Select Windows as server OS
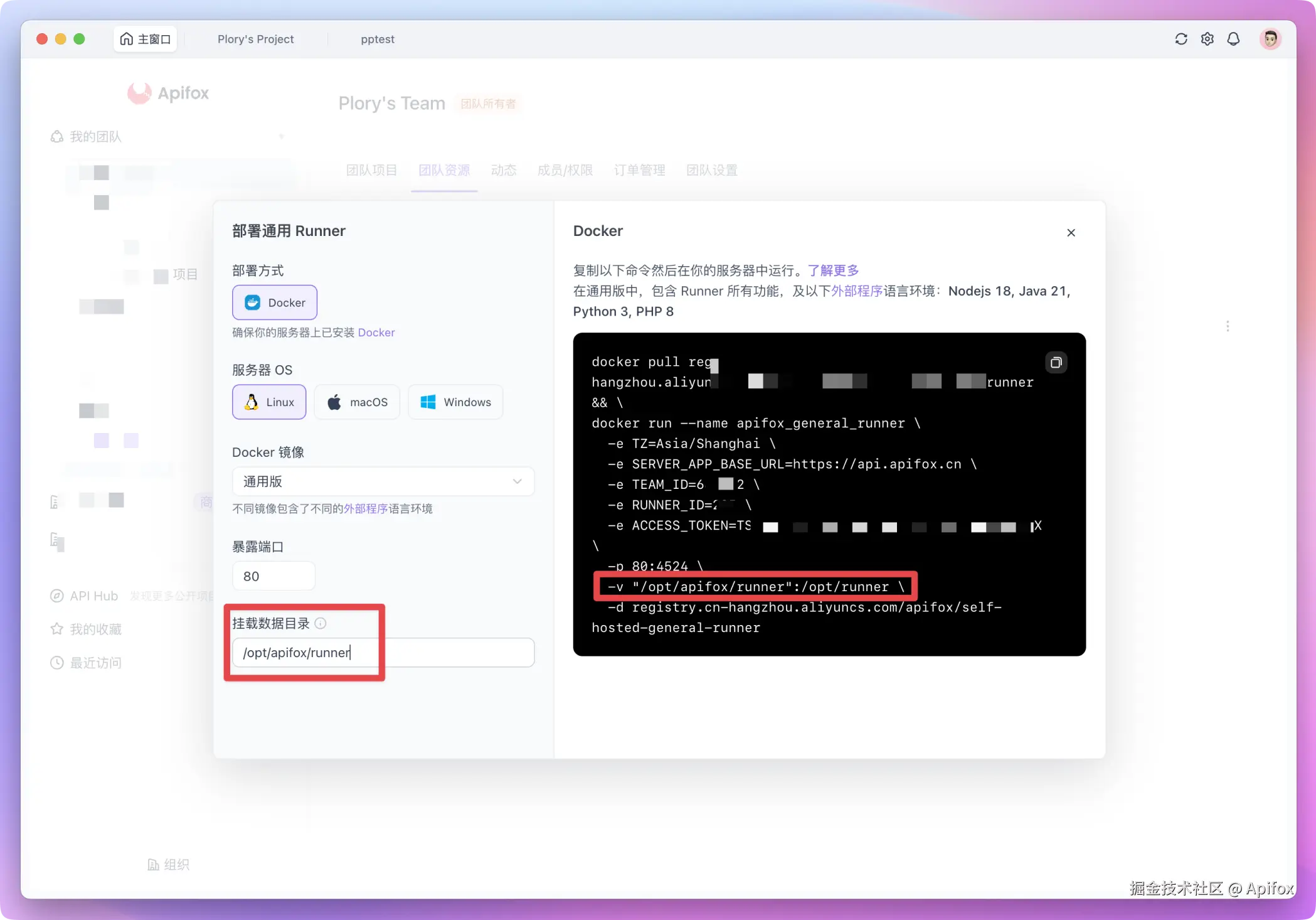The height and width of the screenshot is (920, 1316). (x=455, y=402)
